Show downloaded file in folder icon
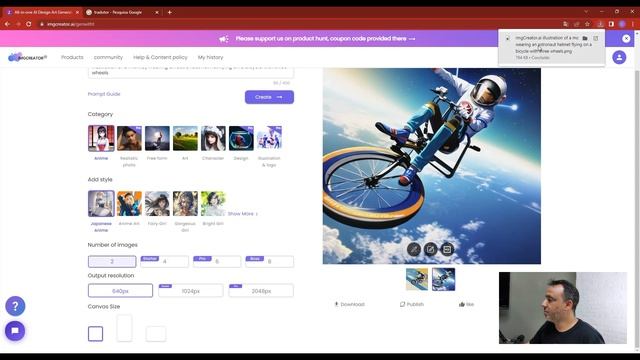640x360 pixels. point(585,38)
